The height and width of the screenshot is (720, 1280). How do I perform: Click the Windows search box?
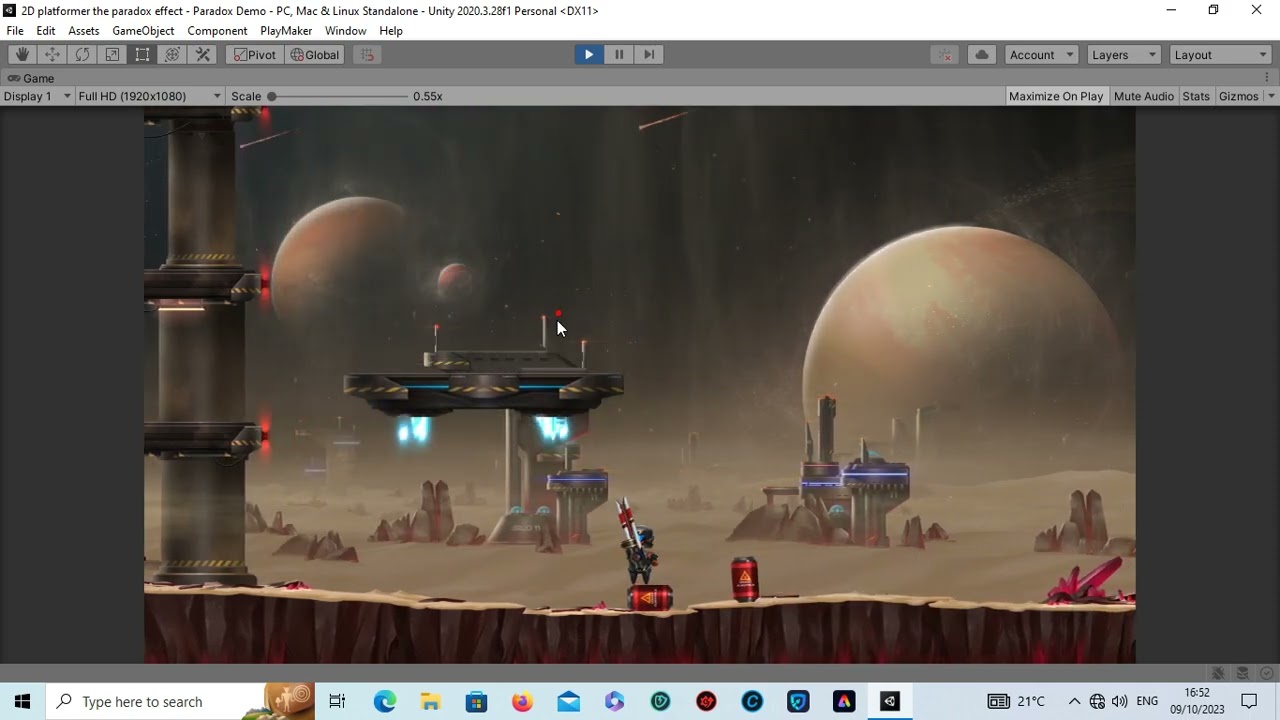pos(180,701)
